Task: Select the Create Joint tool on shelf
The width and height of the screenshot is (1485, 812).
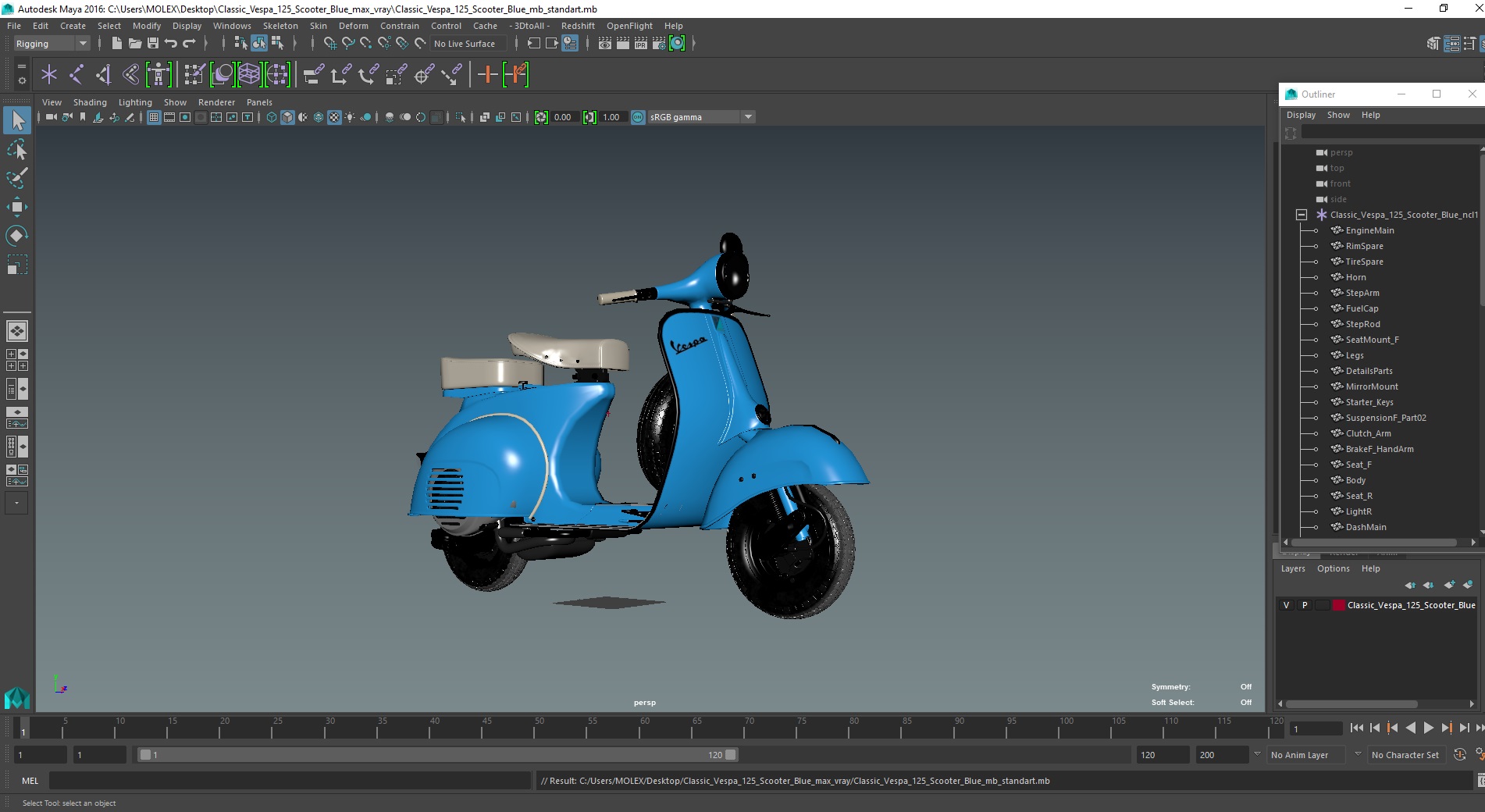Action: pos(76,75)
